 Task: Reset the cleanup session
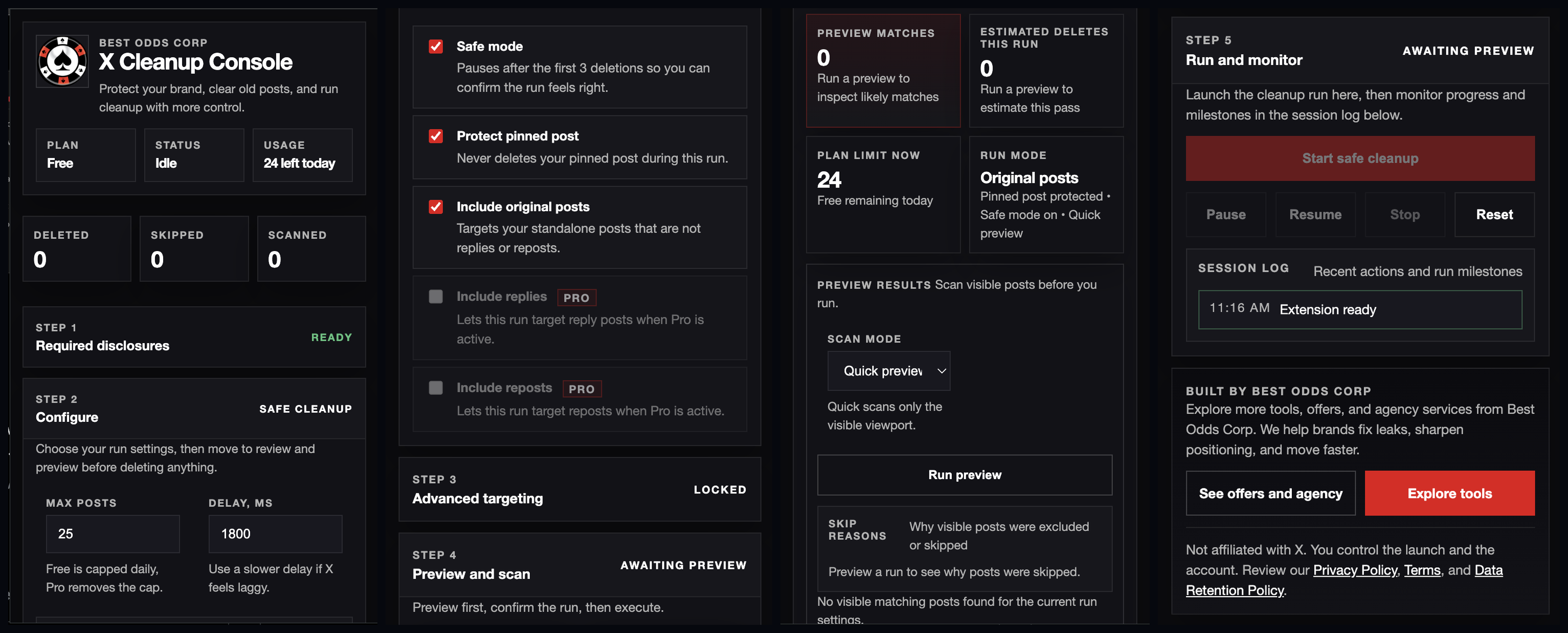pyautogui.click(x=1494, y=214)
